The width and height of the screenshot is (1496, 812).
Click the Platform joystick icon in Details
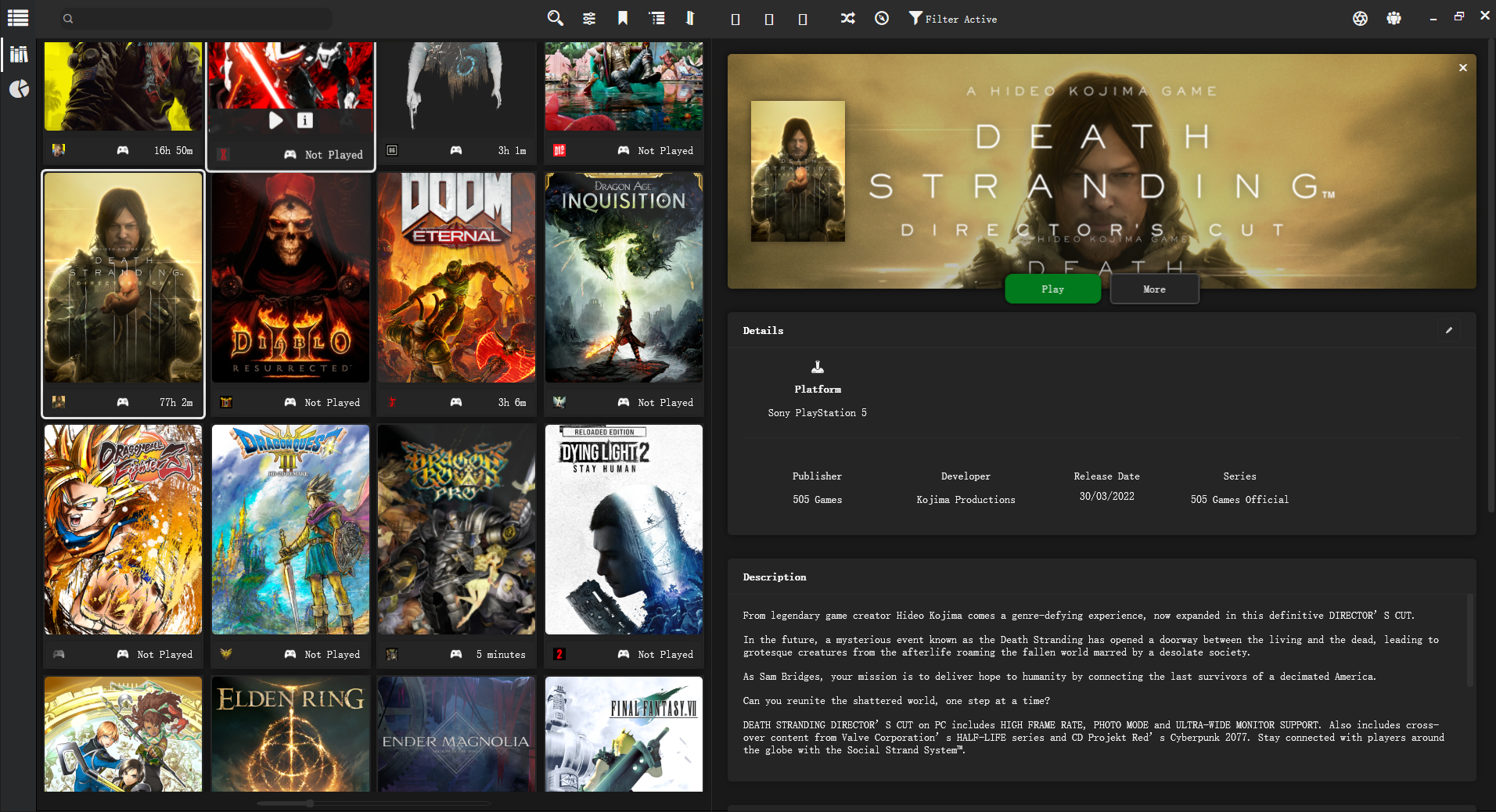(x=818, y=367)
